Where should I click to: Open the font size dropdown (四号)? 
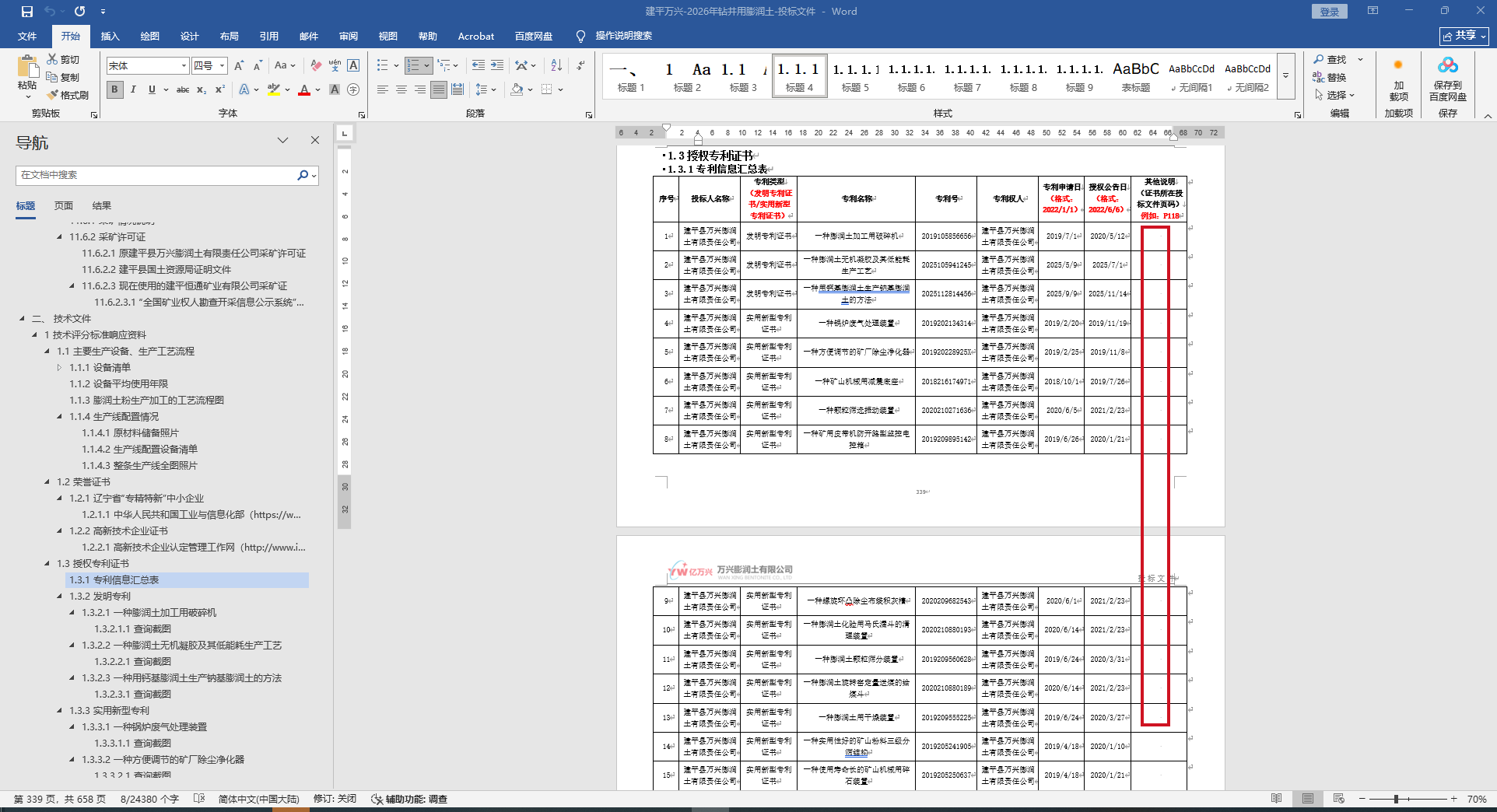point(222,66)
